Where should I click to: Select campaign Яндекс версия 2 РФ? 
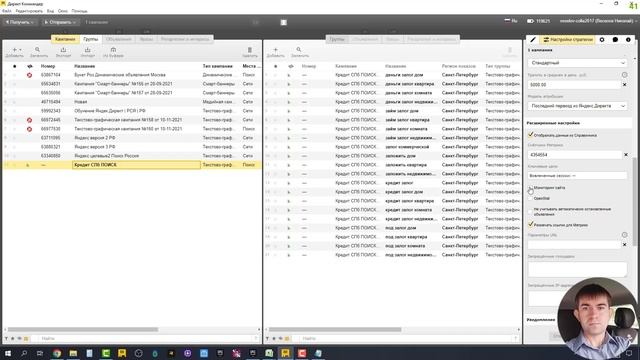(131, 138)
